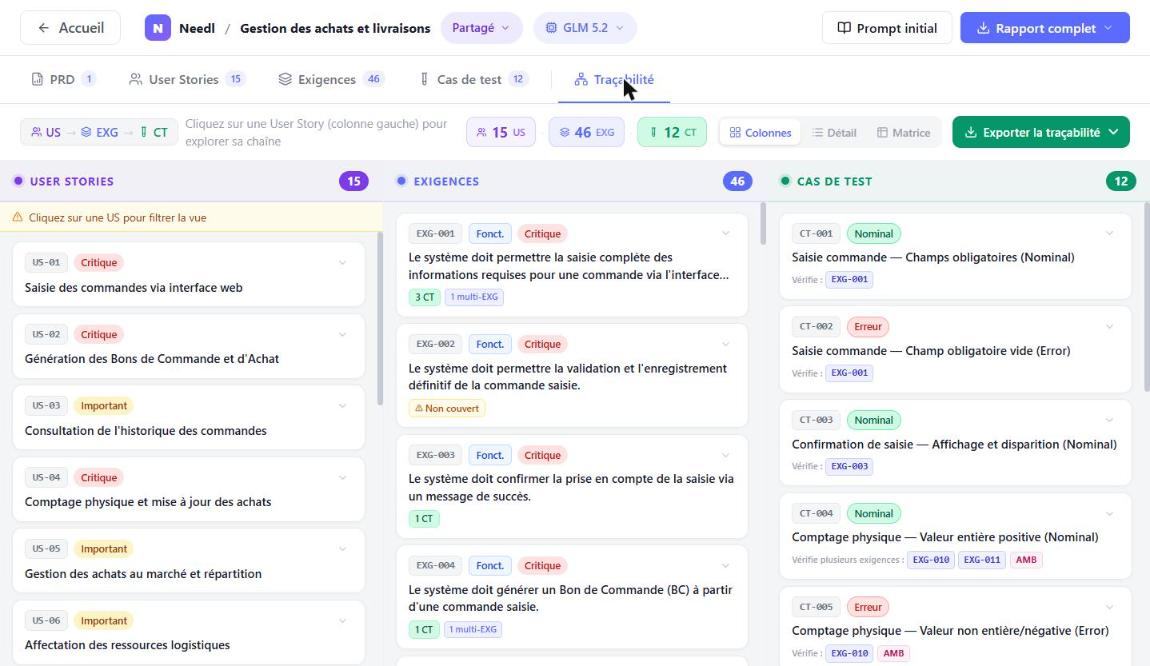This screenshot has width=1150, height=666.
Task: Click the AMB tag on CT-005 card
Action: [x=893, y=653]
